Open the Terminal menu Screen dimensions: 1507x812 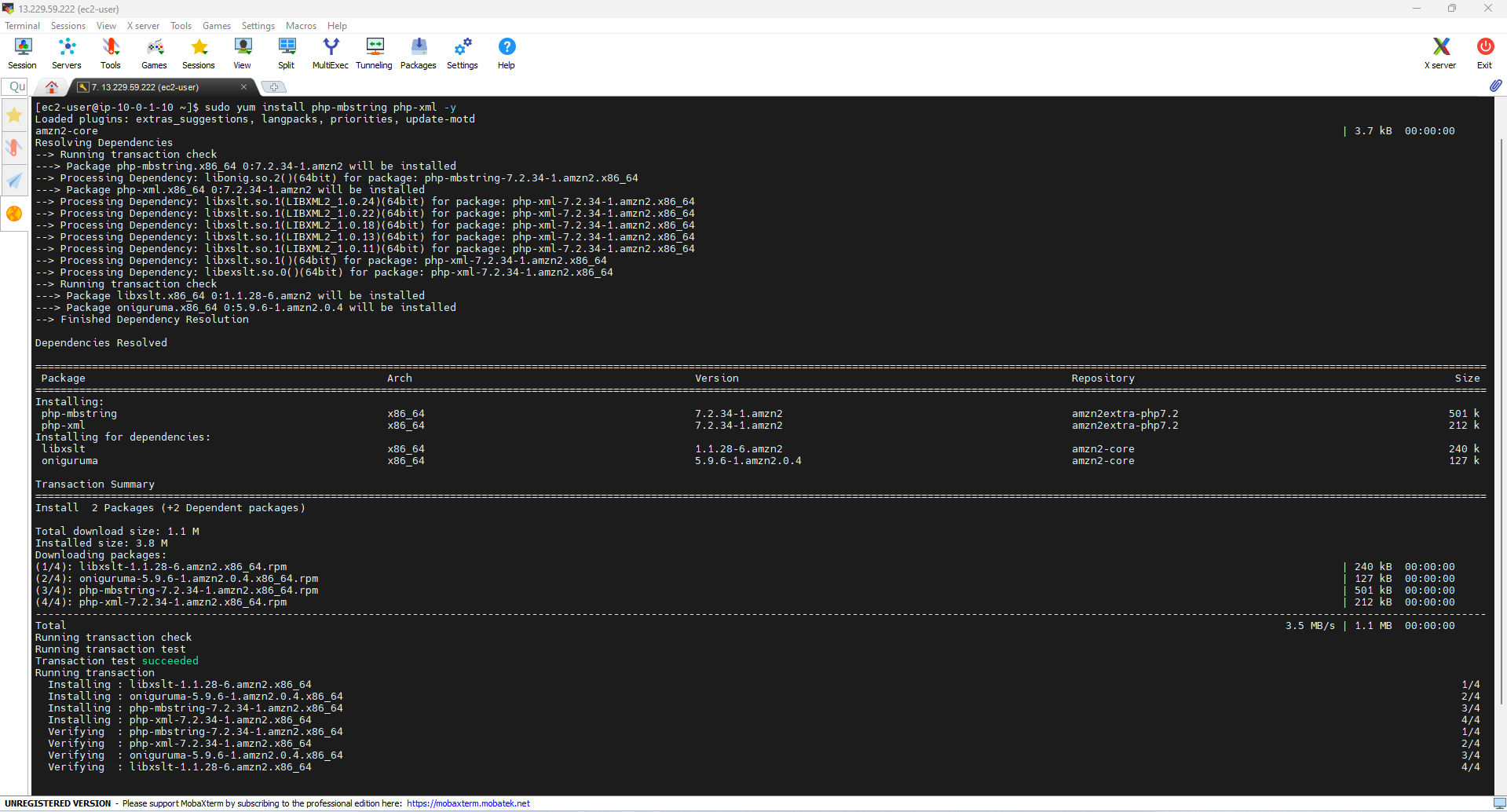point(22,26)
